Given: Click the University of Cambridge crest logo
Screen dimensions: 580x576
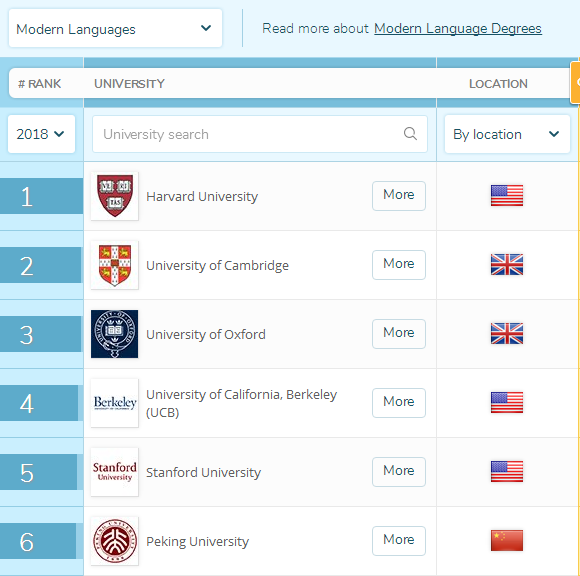Looking at the screenshot, I should [115, 265].
